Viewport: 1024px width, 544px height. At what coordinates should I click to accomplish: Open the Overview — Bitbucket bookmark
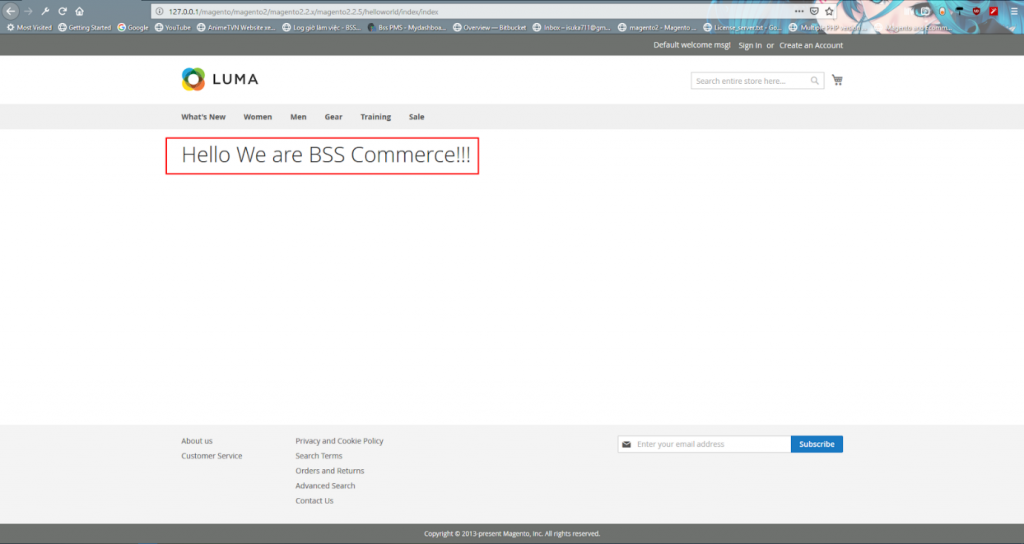(489, 27)
